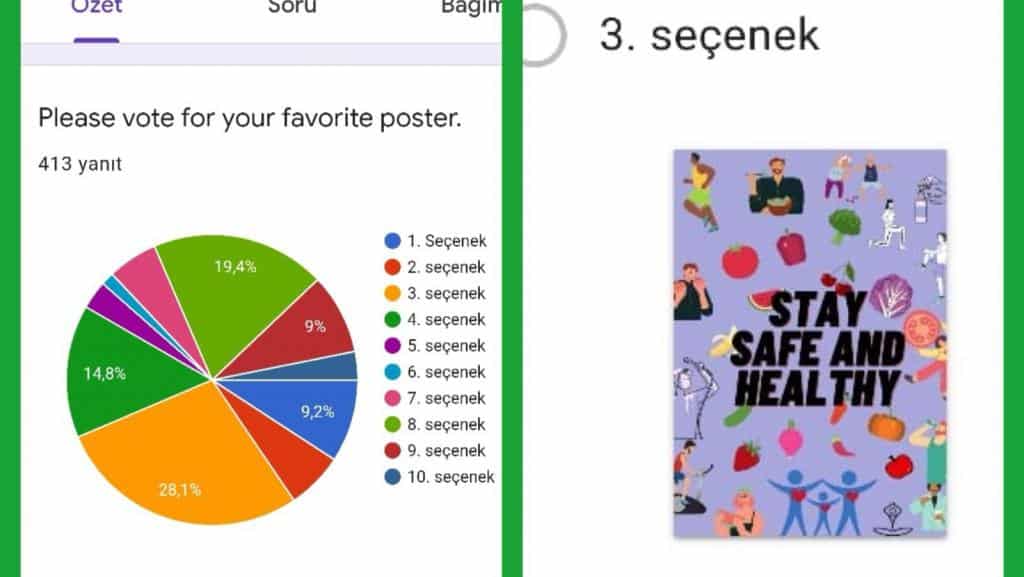Viewport: 1024px width, 577px height.
Task: Click the pink 7. seçenek legend dot
Action: (393, 398)
